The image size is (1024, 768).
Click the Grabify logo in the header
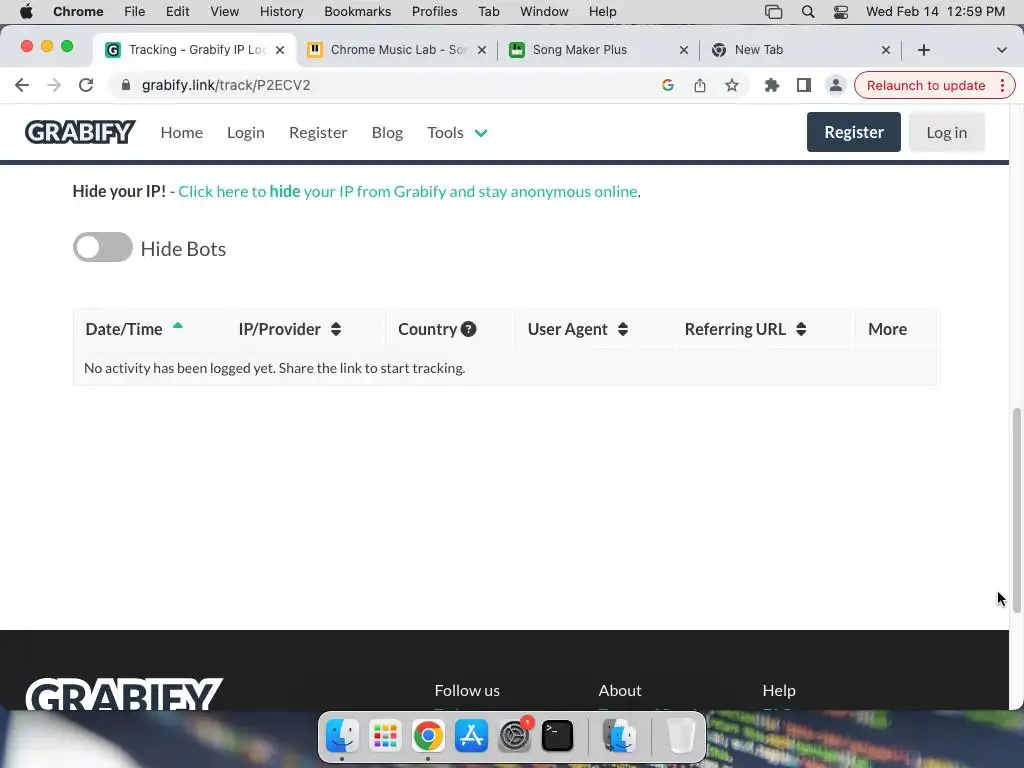[80, 132]
